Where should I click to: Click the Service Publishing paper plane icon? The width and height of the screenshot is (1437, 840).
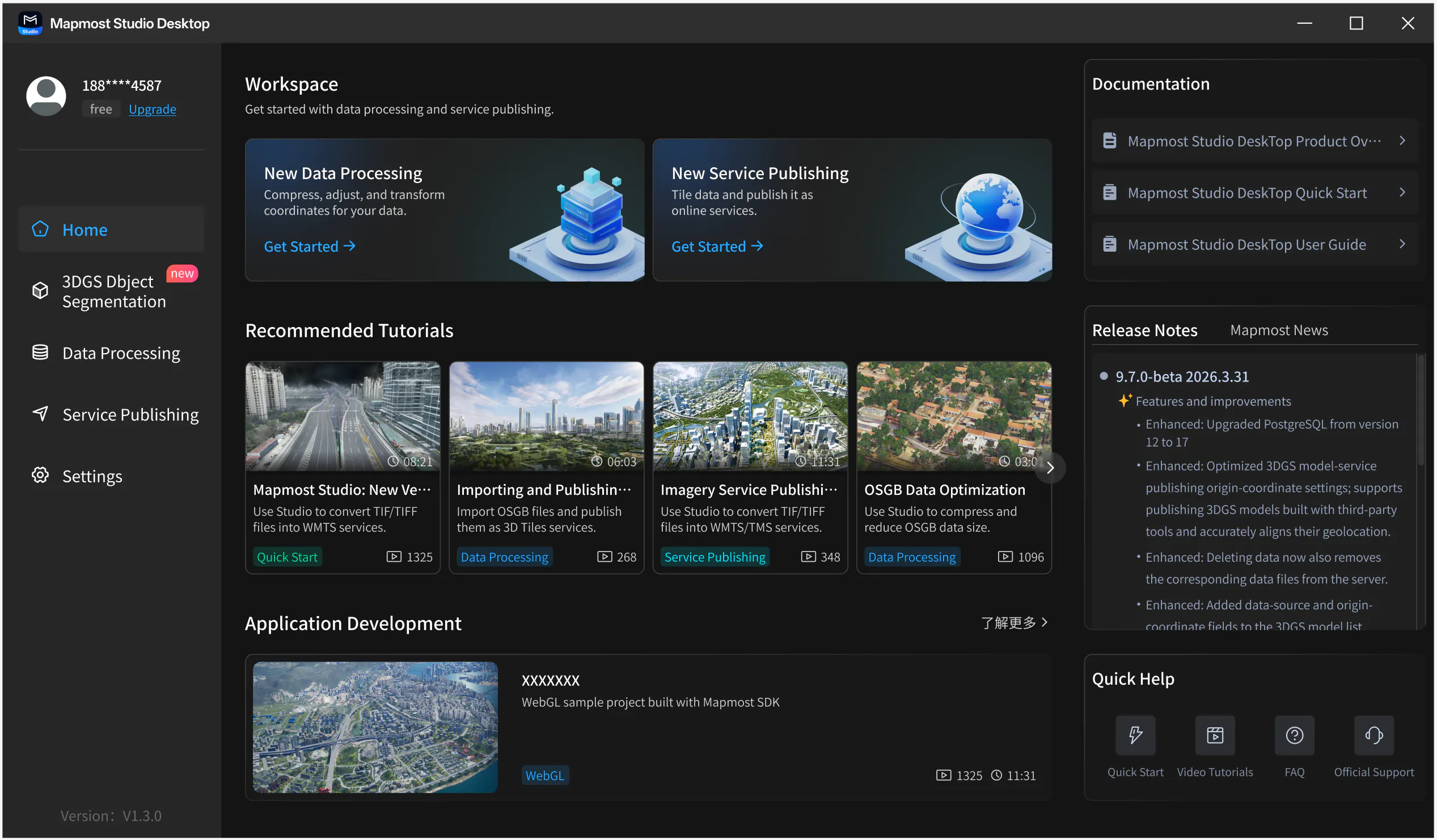pos(40,414)
